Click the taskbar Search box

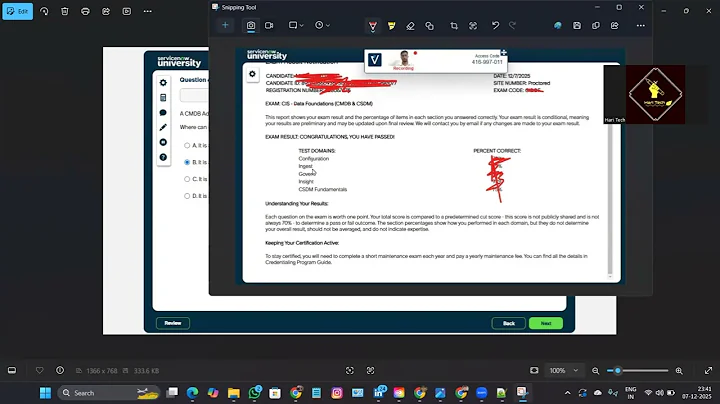tap(109, 393)
